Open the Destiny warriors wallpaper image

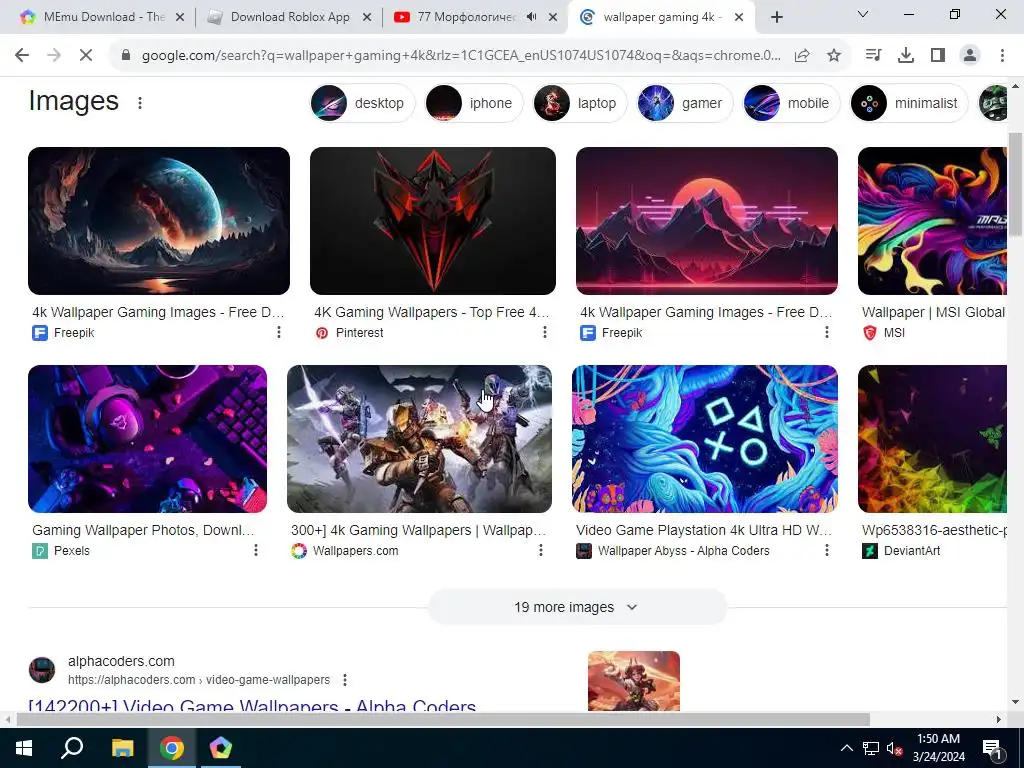pyautogui.click(x=419, y=439)
